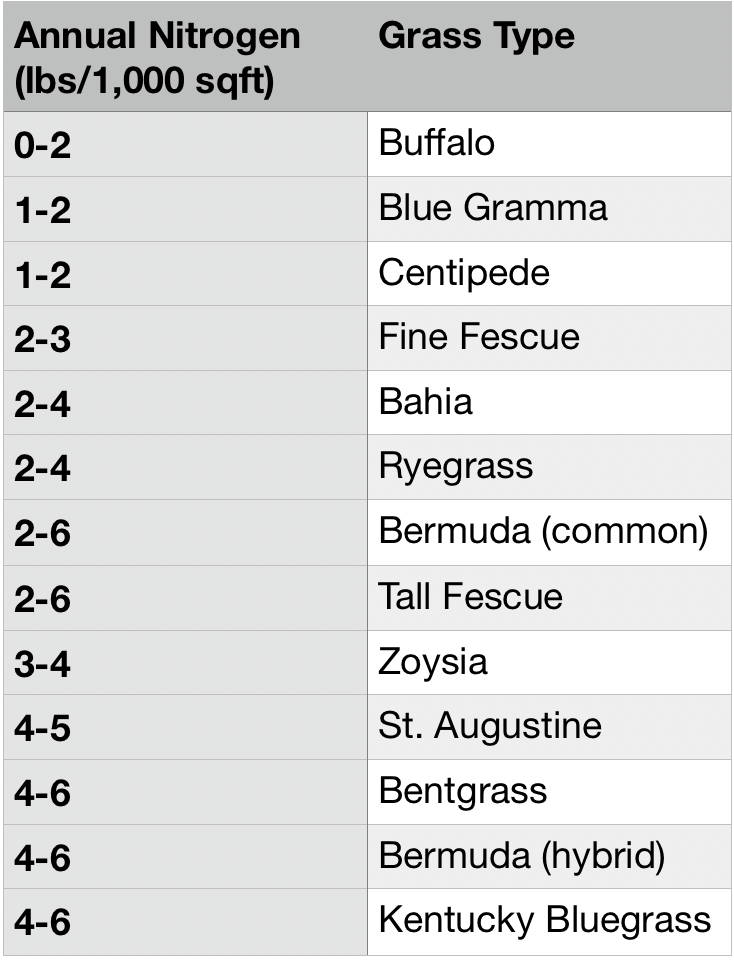734x960 pixels.
Task: Select the Bahia grass cell
Action: tap(549, 403)
